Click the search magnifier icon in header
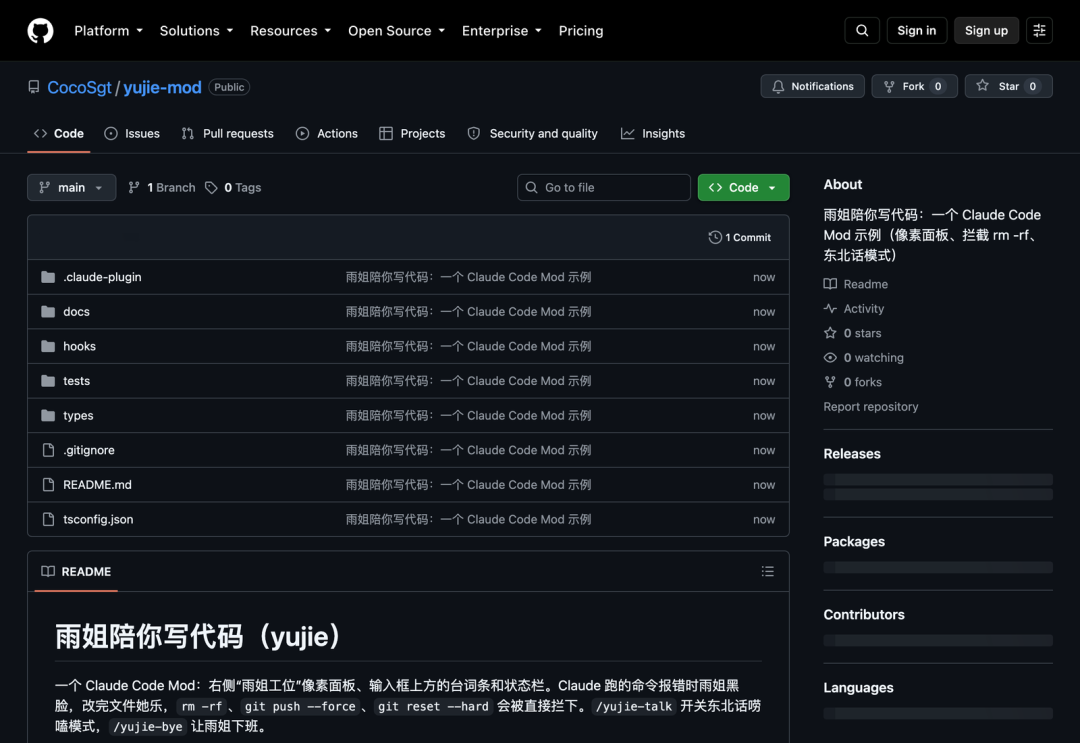The height and width of the screenshot is (743, 1080). point(862,31)
